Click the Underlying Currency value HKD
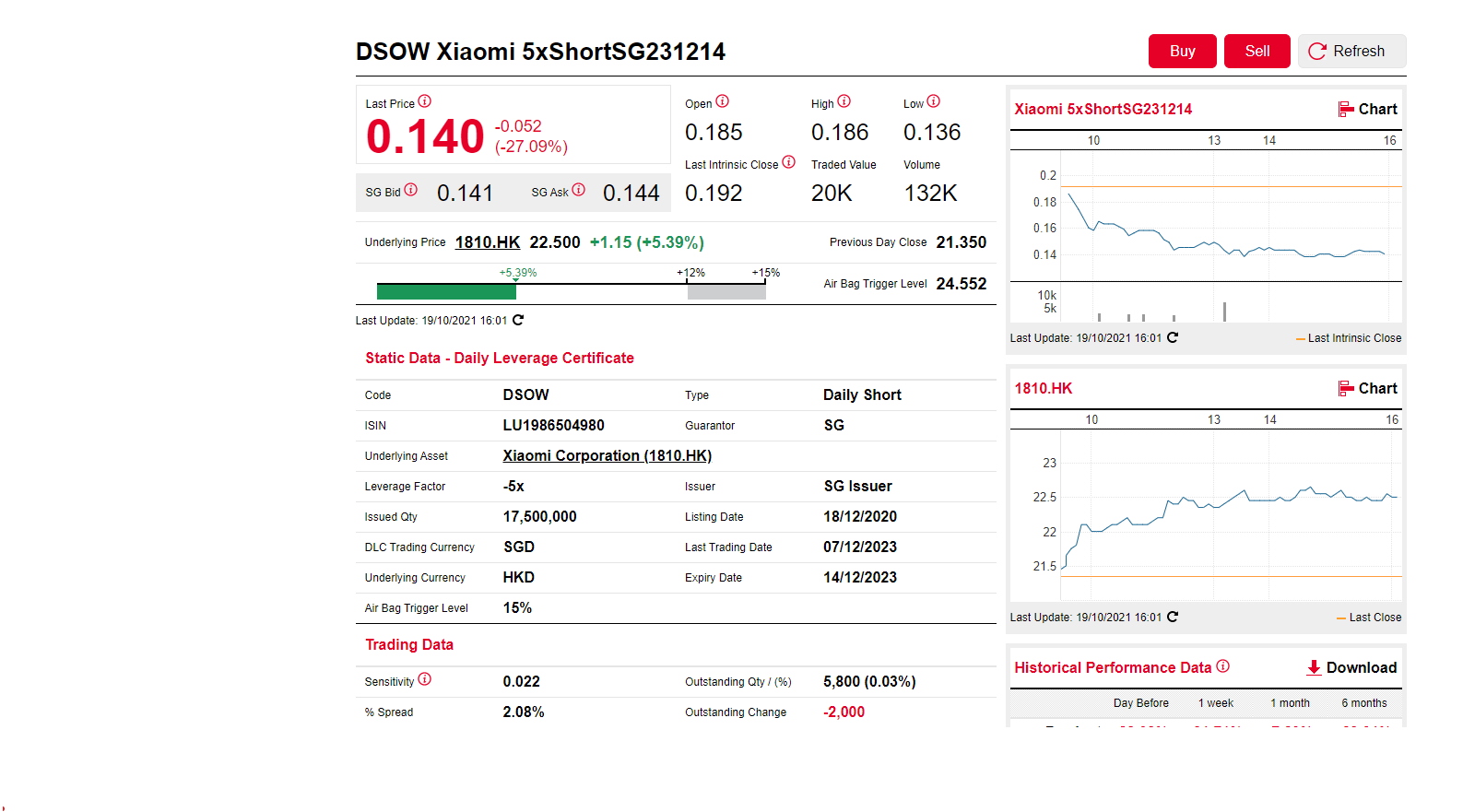The image size is (1463, 812). point(519,577)
